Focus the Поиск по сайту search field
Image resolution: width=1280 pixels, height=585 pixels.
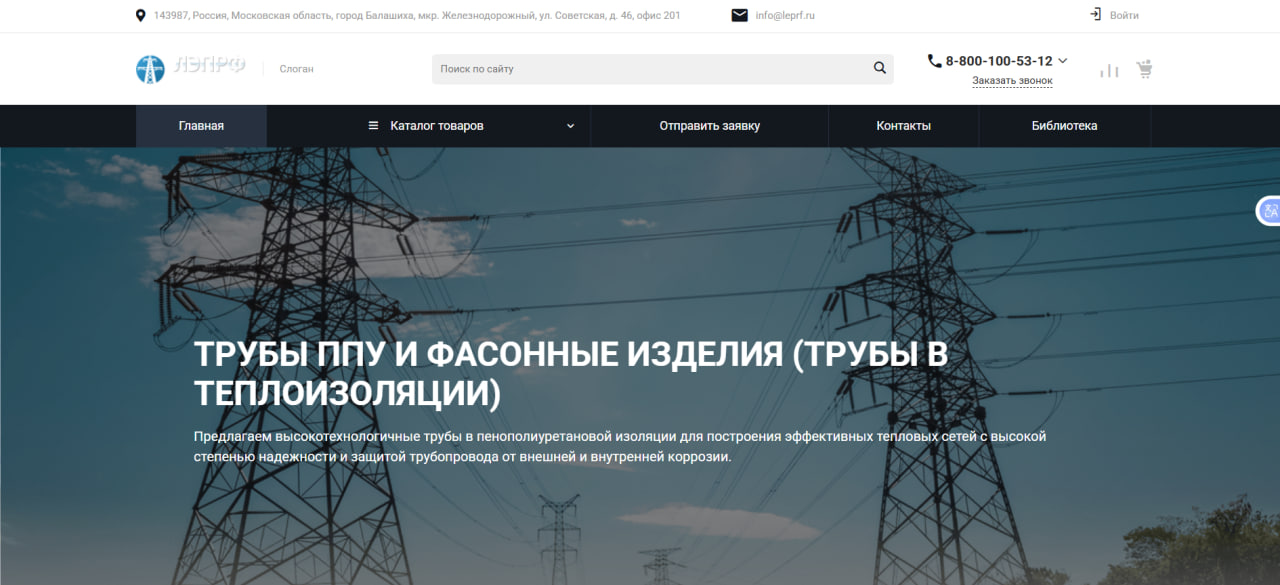pos(650,69)
